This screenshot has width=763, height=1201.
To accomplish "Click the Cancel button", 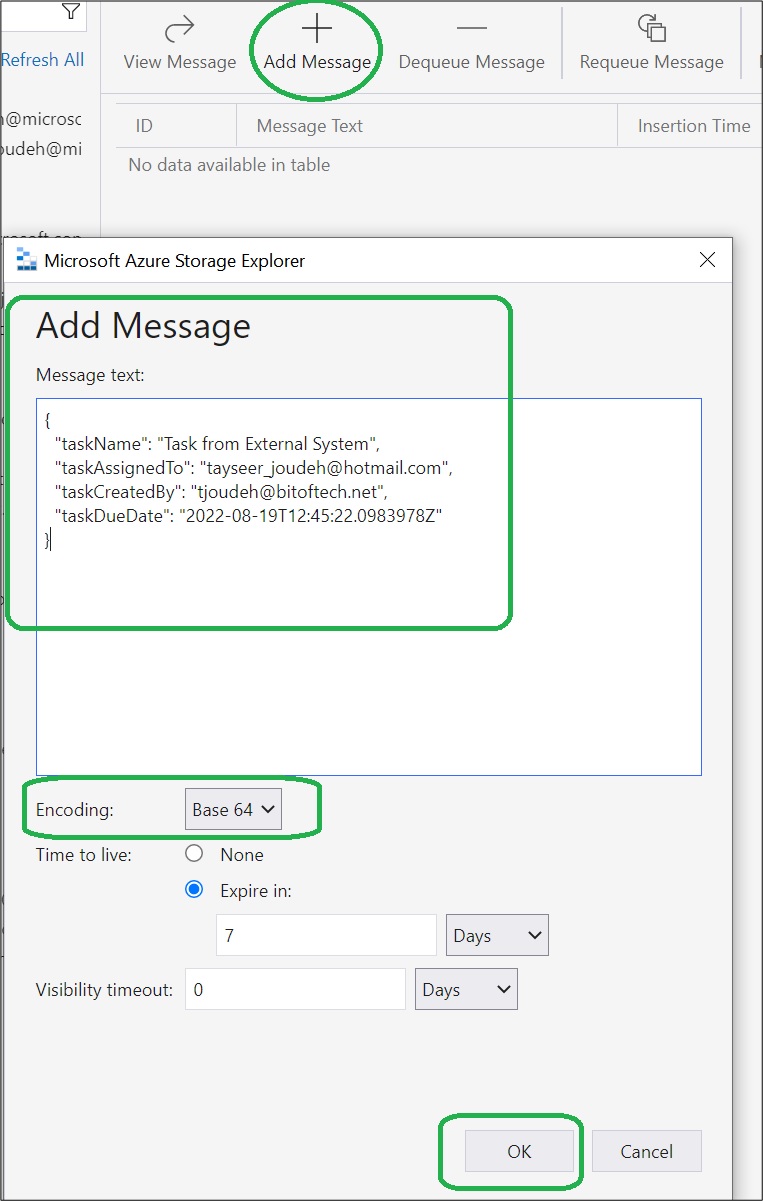I will click(x=646, y=1151).
